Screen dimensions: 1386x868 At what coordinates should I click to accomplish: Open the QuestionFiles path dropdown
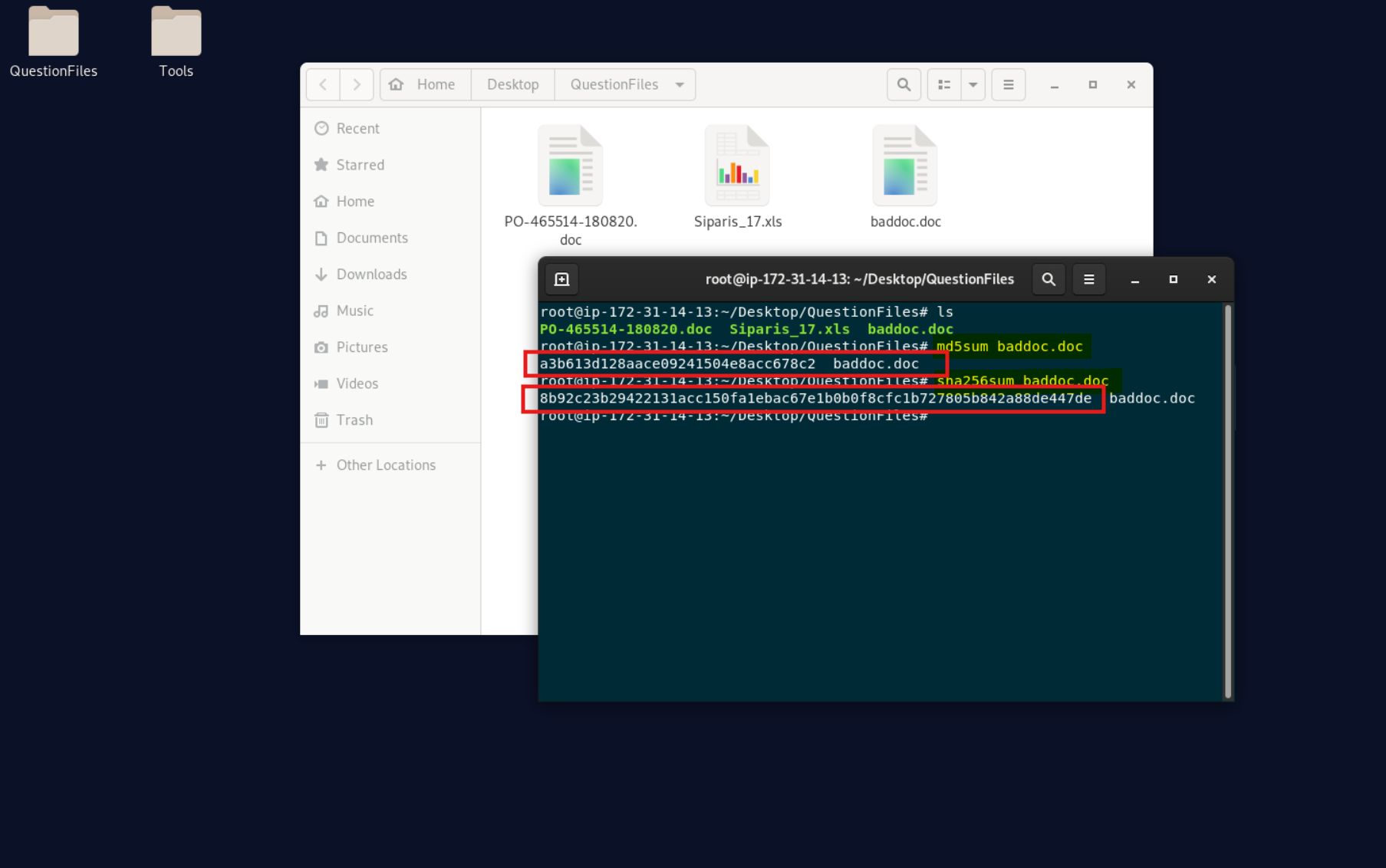680,84
